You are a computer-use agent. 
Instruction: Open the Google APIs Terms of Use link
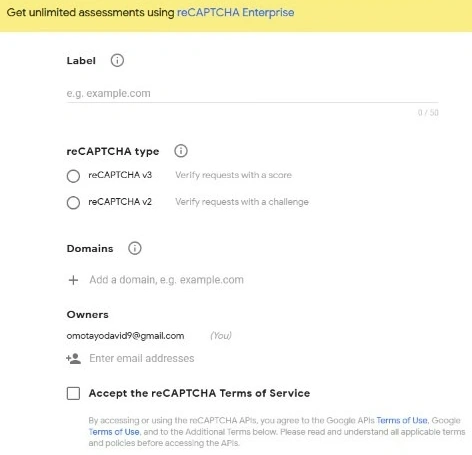[x=402, y=420]
